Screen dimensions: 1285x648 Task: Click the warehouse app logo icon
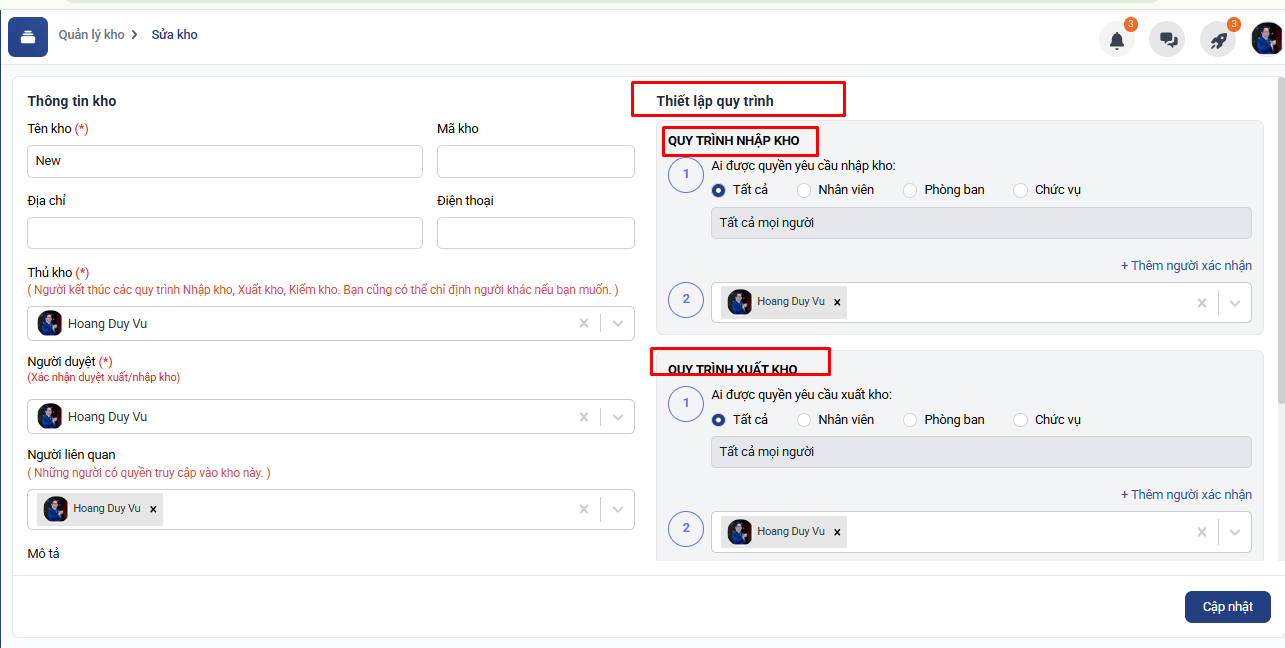[28, 38]
